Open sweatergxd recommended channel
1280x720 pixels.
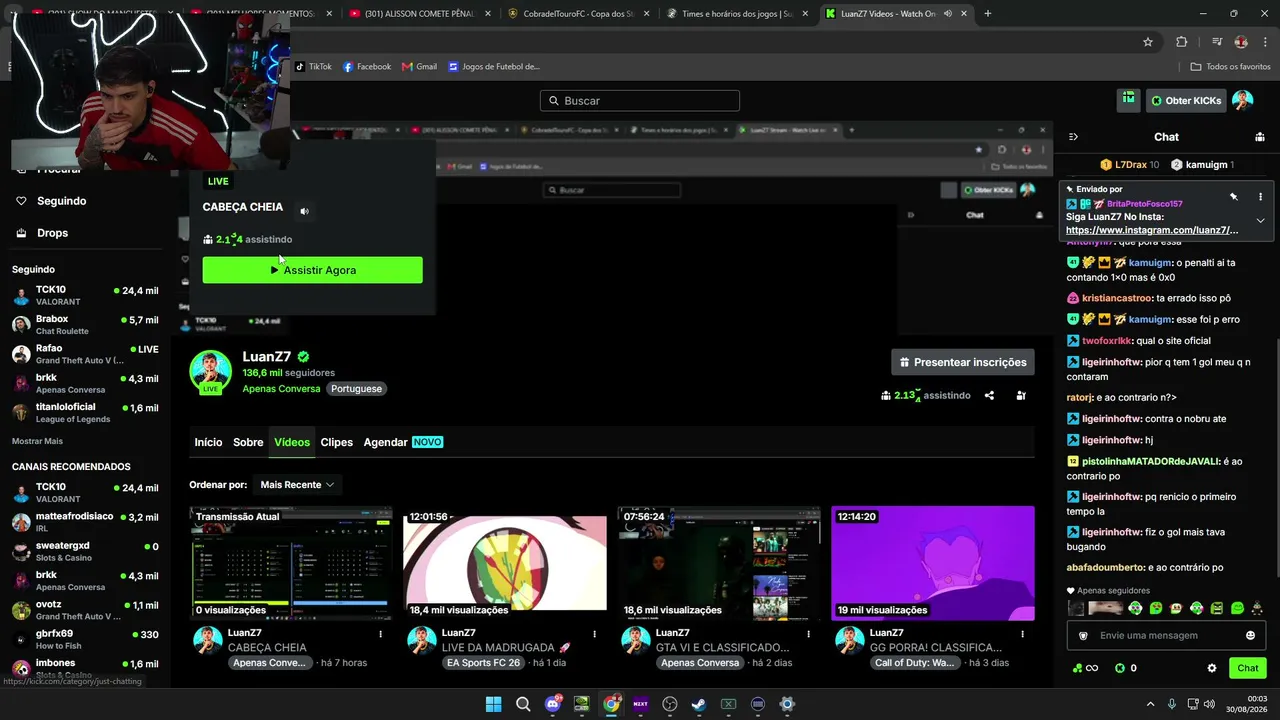[85, 551]
